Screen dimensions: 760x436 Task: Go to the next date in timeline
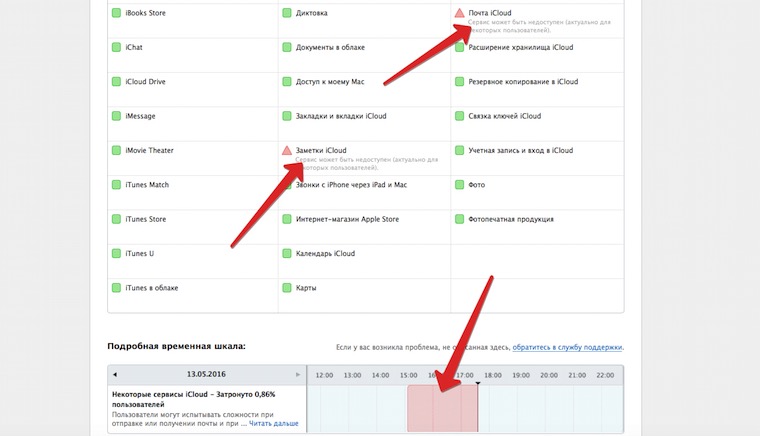[298, 375]
